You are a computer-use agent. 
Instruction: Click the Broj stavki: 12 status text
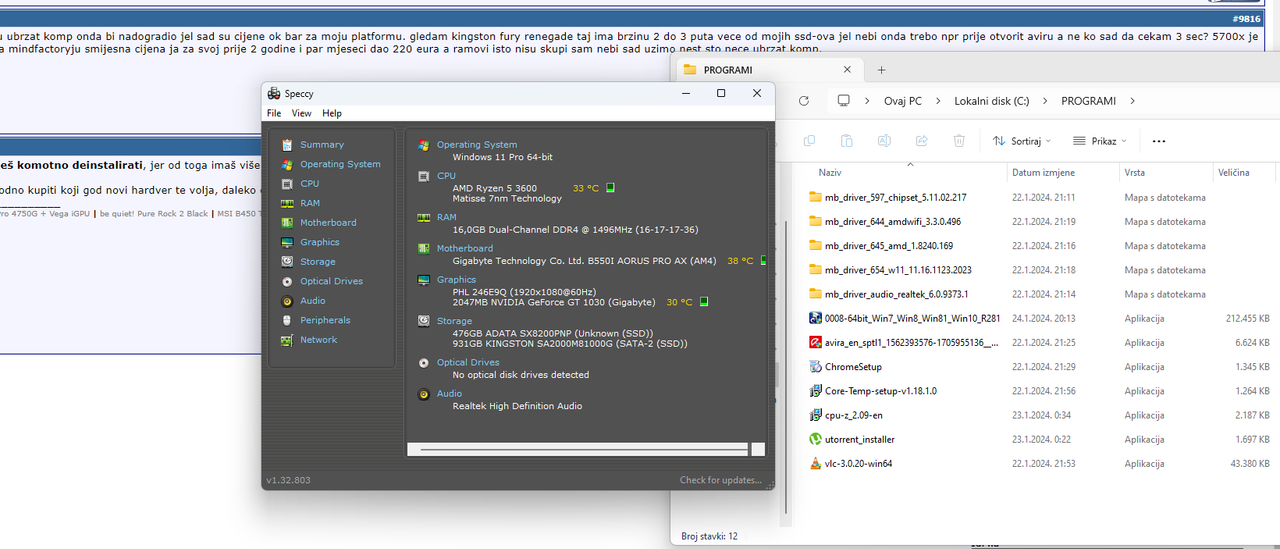point(709,536)
